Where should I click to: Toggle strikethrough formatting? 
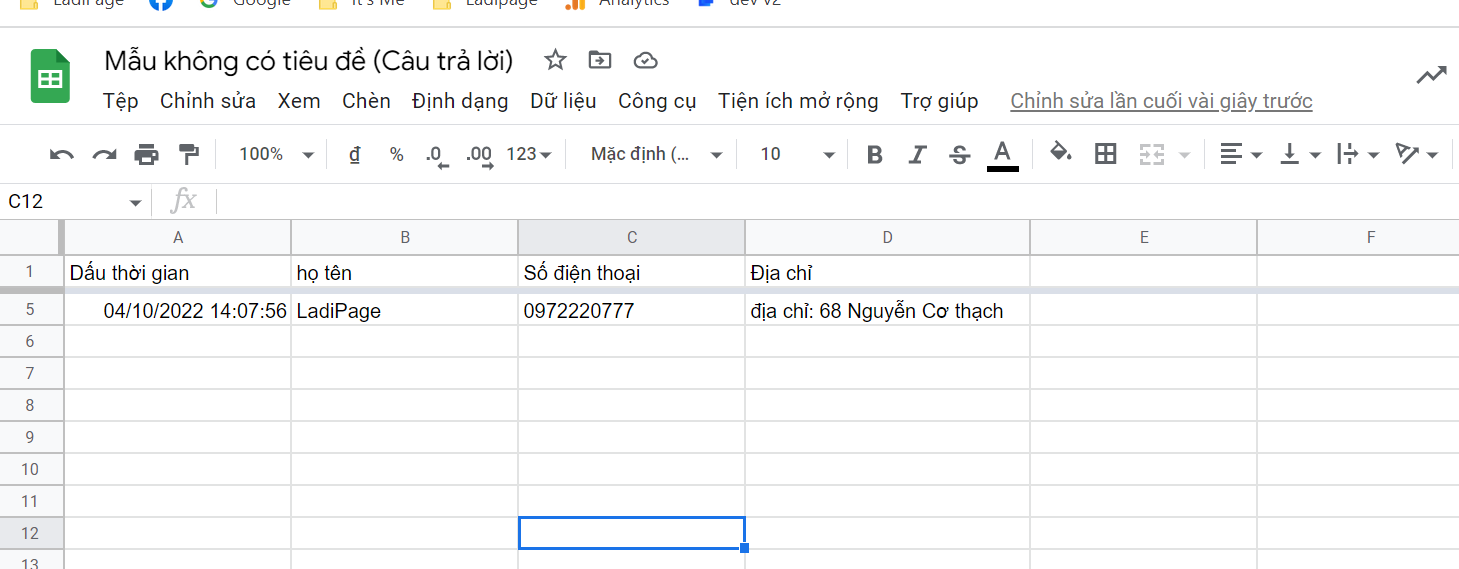(959, 155)
